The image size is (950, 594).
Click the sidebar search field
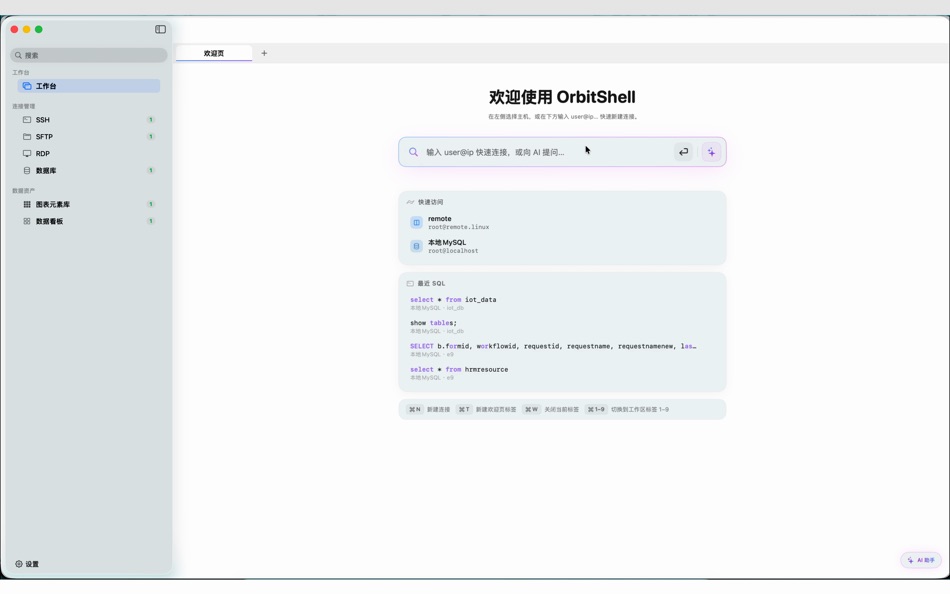pyautogui.click(x=88, y=55)
